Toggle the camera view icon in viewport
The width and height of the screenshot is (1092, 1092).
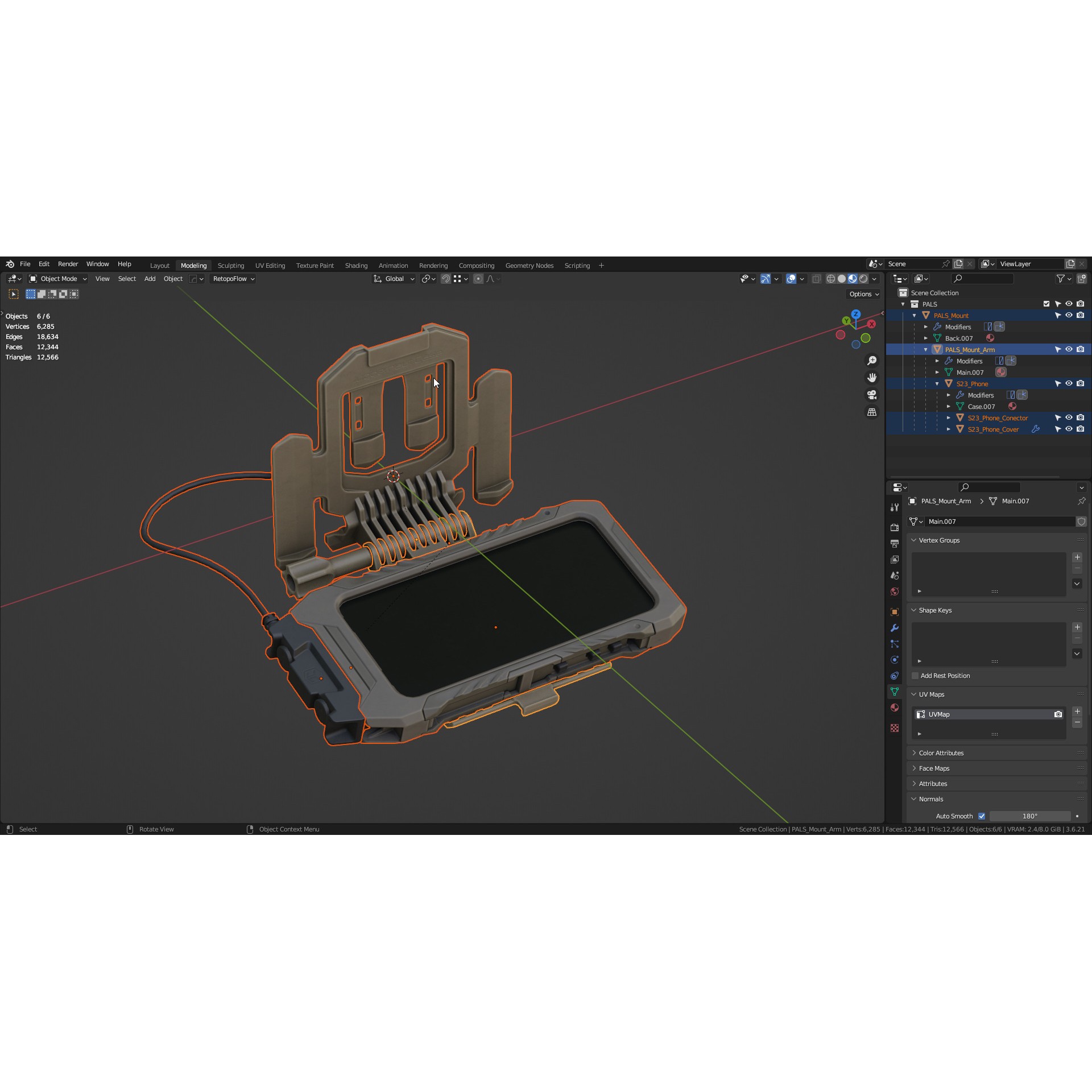pos(872,395)
